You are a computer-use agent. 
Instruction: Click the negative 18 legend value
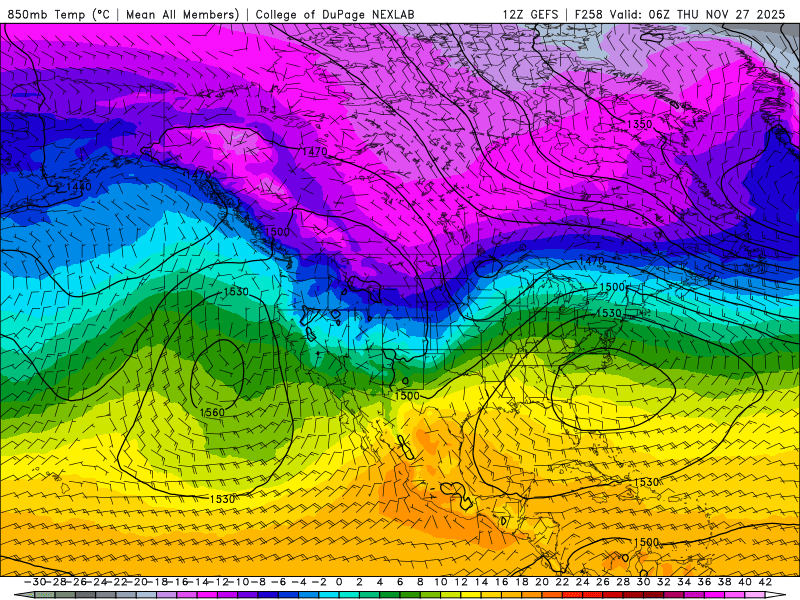[x=158, y=582]
